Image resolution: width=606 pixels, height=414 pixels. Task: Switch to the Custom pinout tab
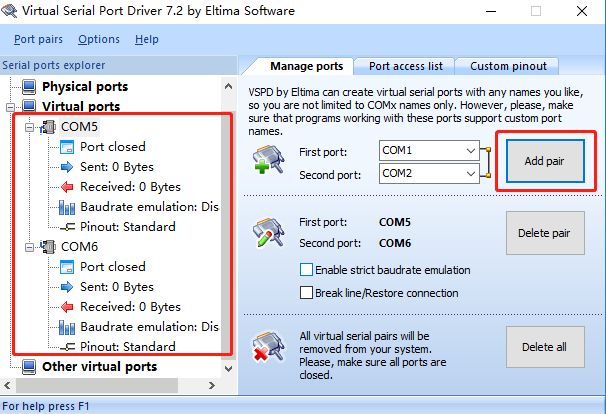pos(508,66)
